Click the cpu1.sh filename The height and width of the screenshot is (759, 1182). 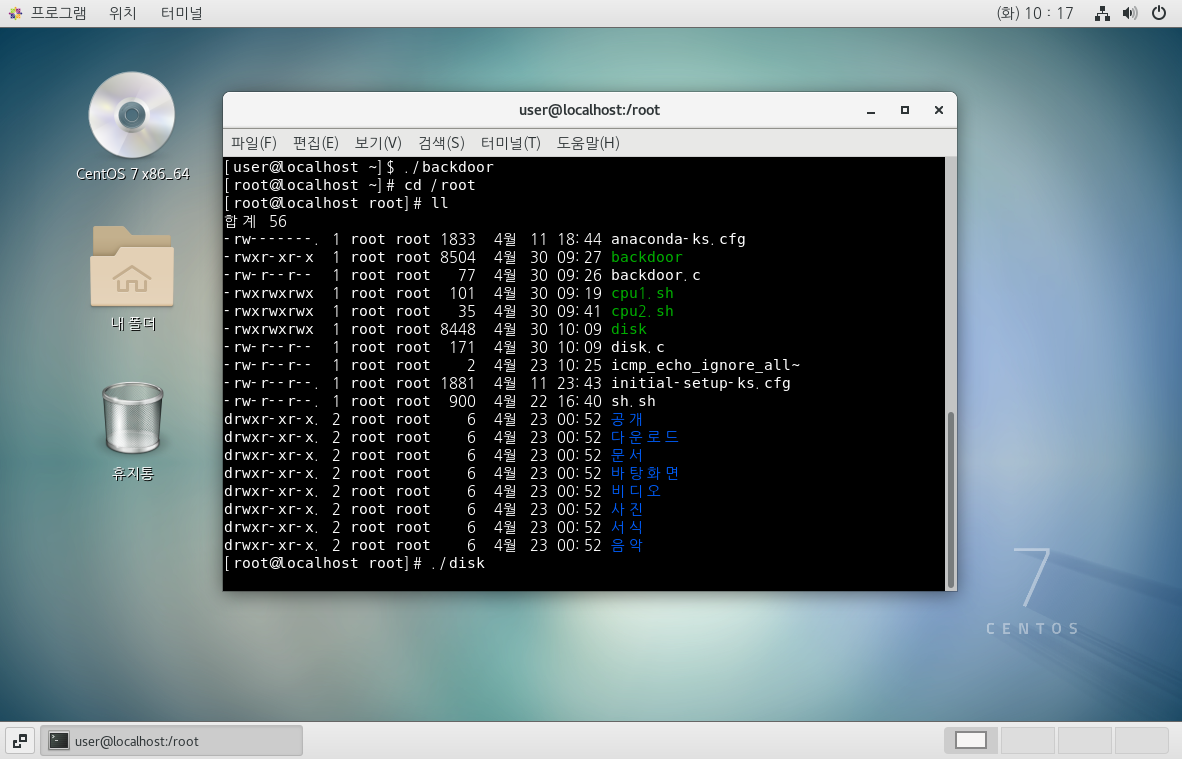tap(642, 293)
